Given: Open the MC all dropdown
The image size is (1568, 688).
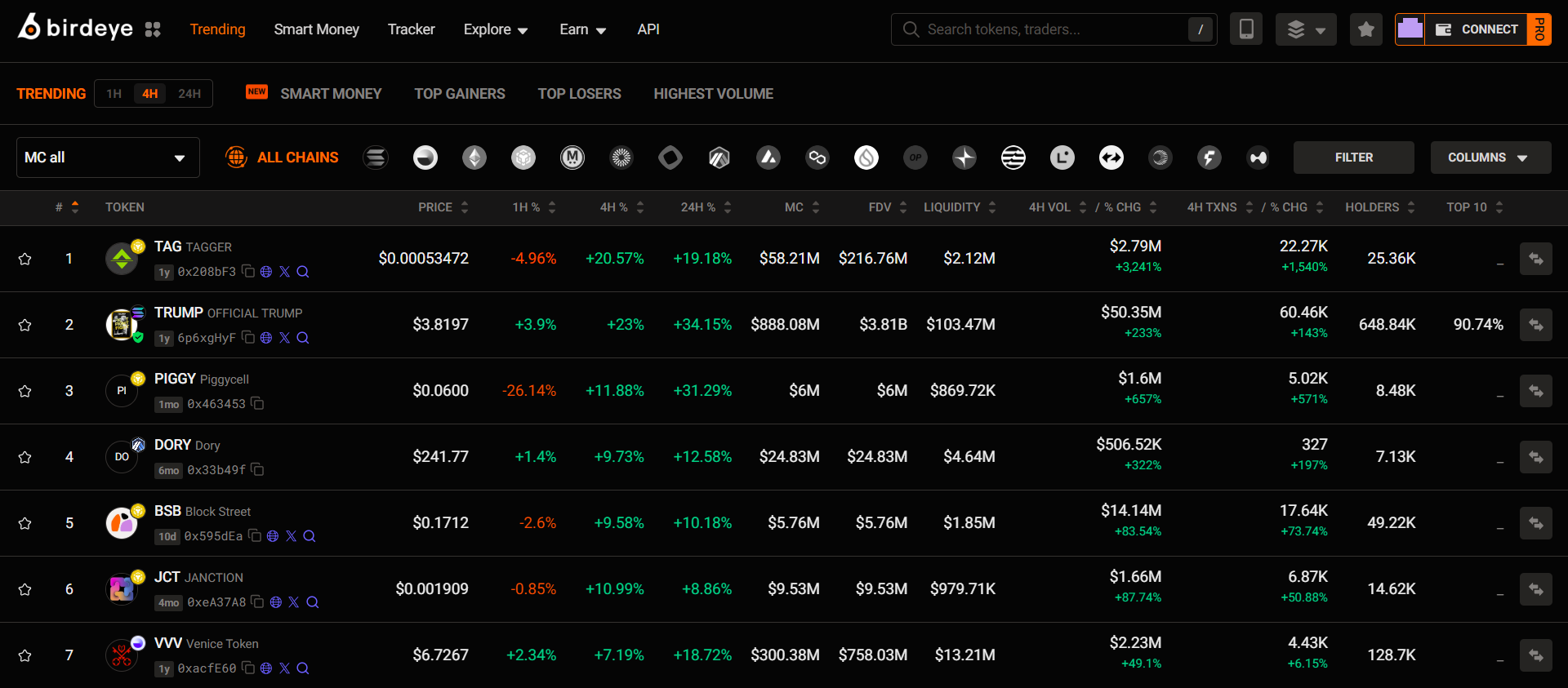Looking at the screenshot, I should click(108, 158).
